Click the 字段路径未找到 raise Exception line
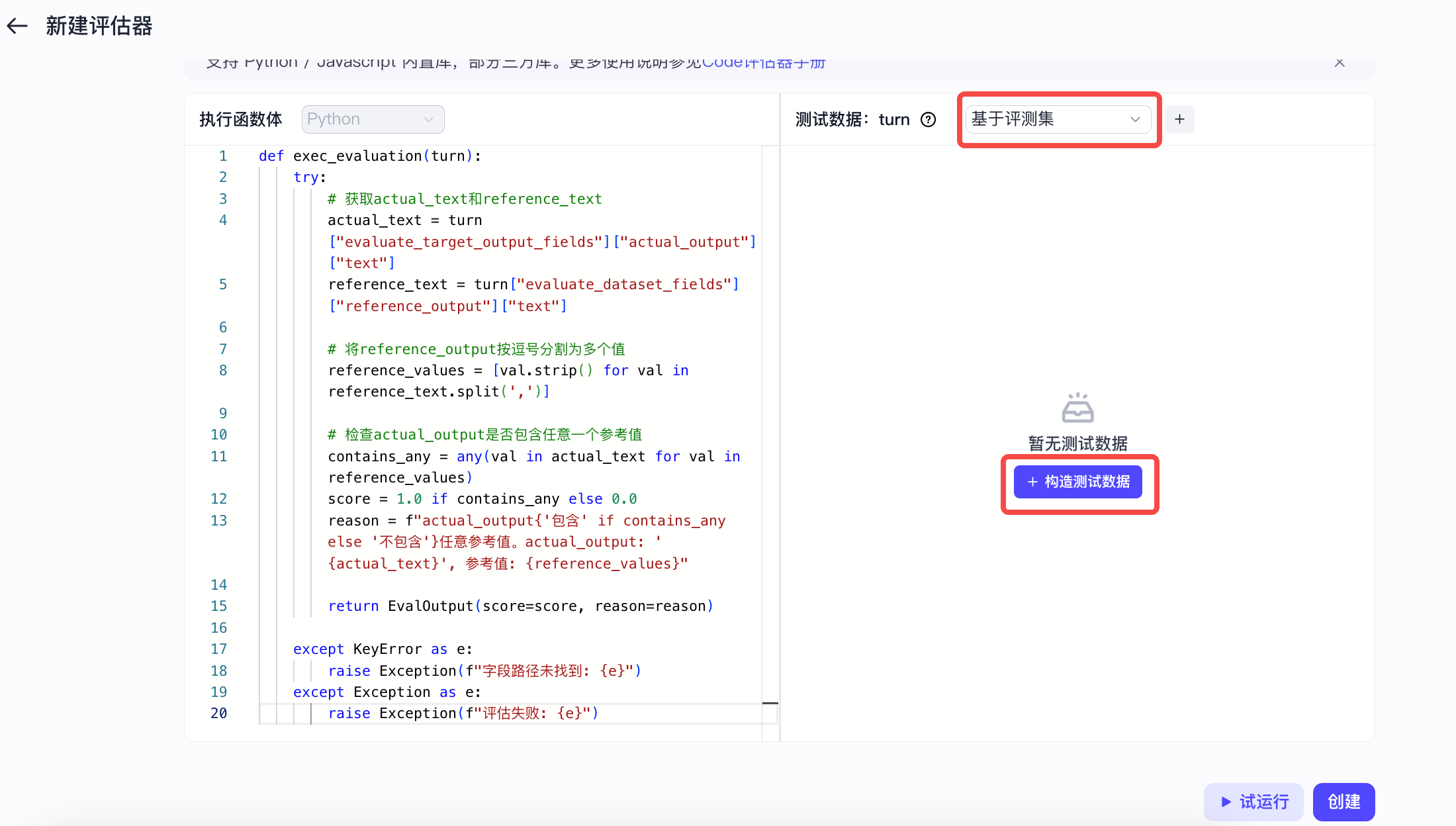The width and height of the screenshot is (1456, 826). (484, 671)
